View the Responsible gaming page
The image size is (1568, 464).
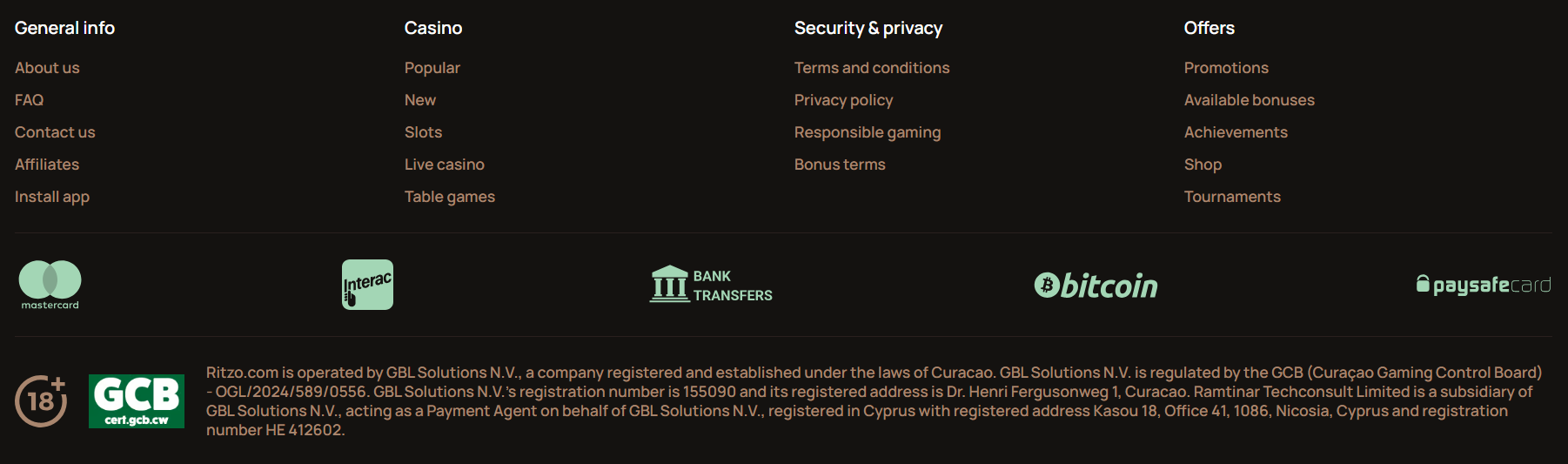point(867,132)
